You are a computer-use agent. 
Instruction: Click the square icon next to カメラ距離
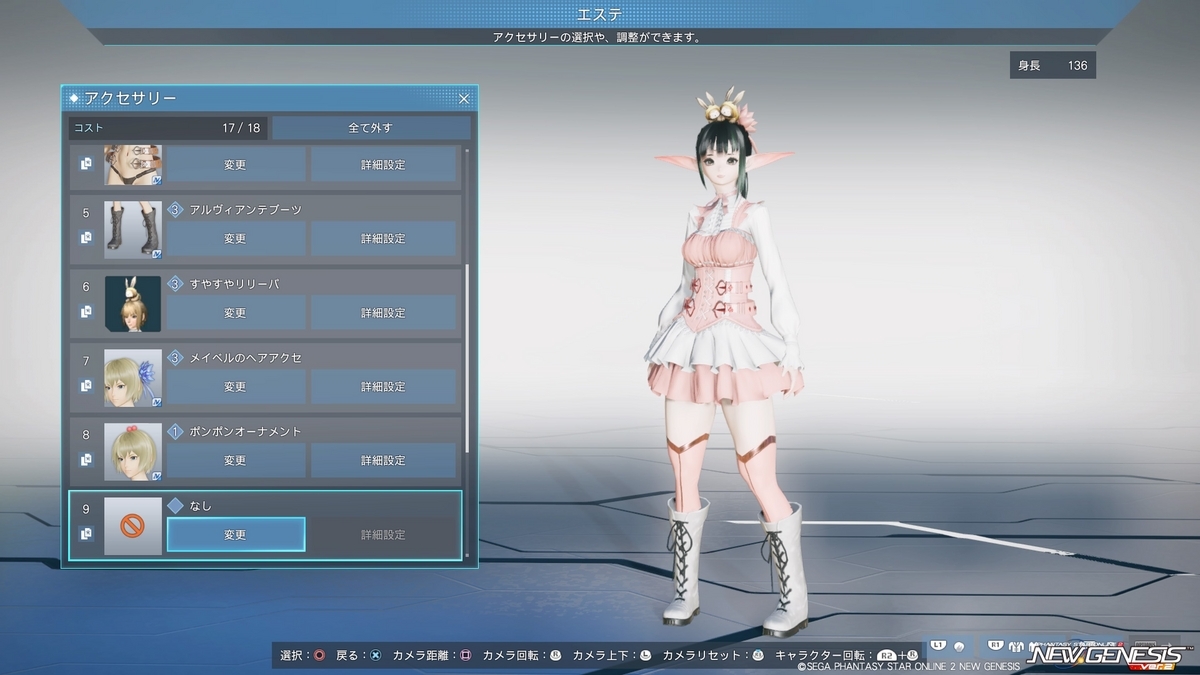point(466,655)
